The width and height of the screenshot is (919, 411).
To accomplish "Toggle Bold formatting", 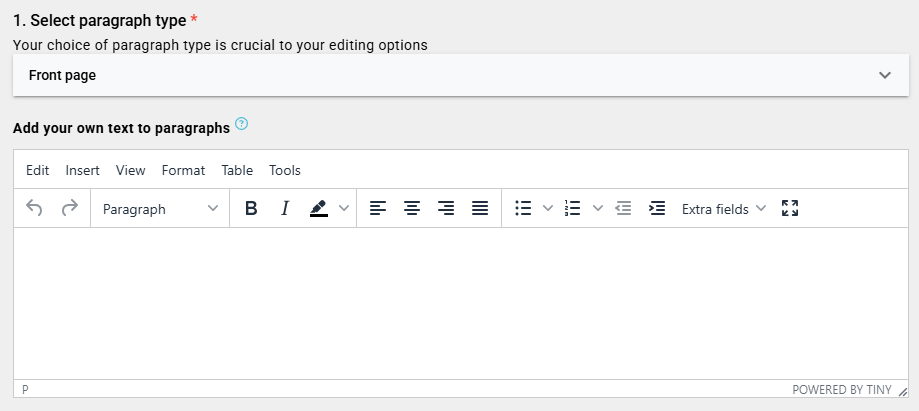I will point(251,208).
